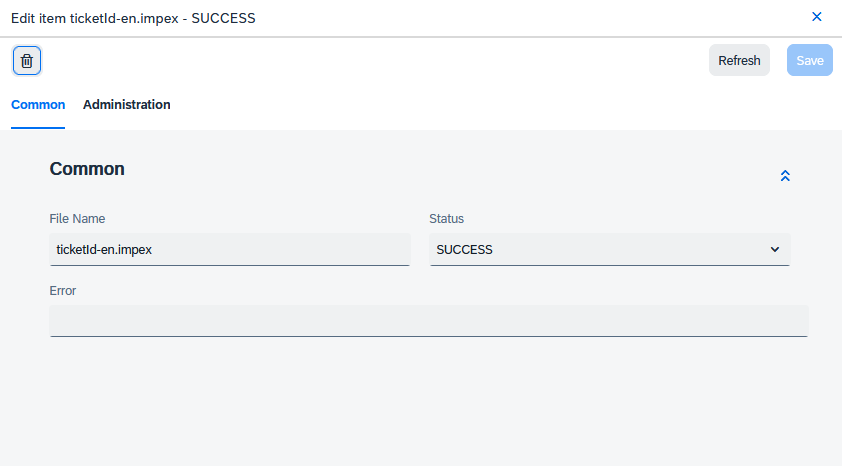842x466 pixels.
Task: Click the Status dropdown arrow
Action: (775, 250)
